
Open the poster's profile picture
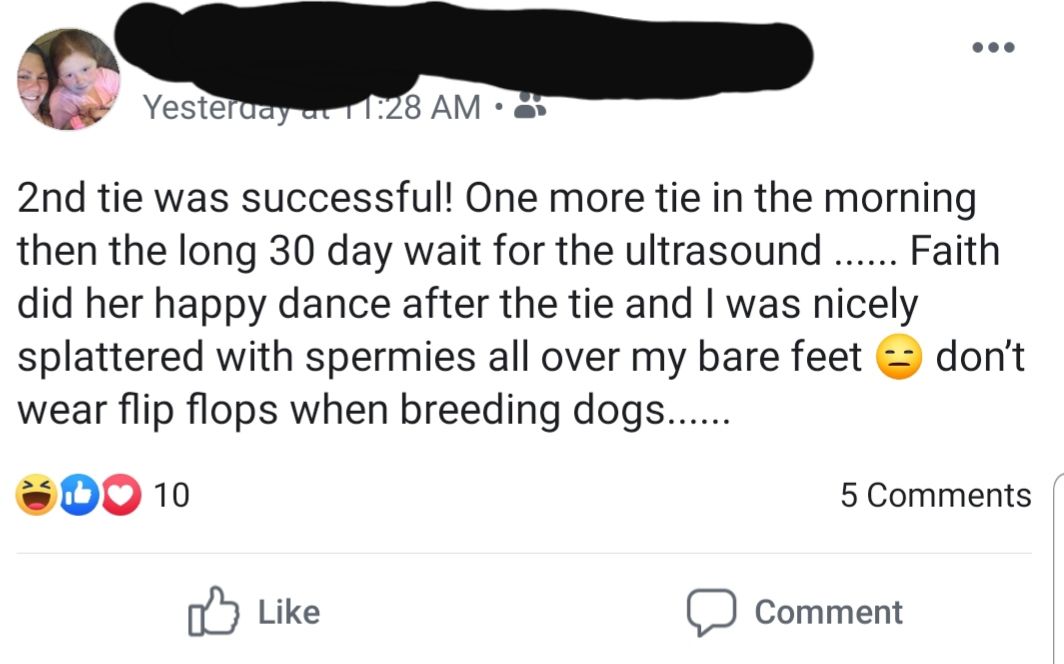[x=69, y=79]
